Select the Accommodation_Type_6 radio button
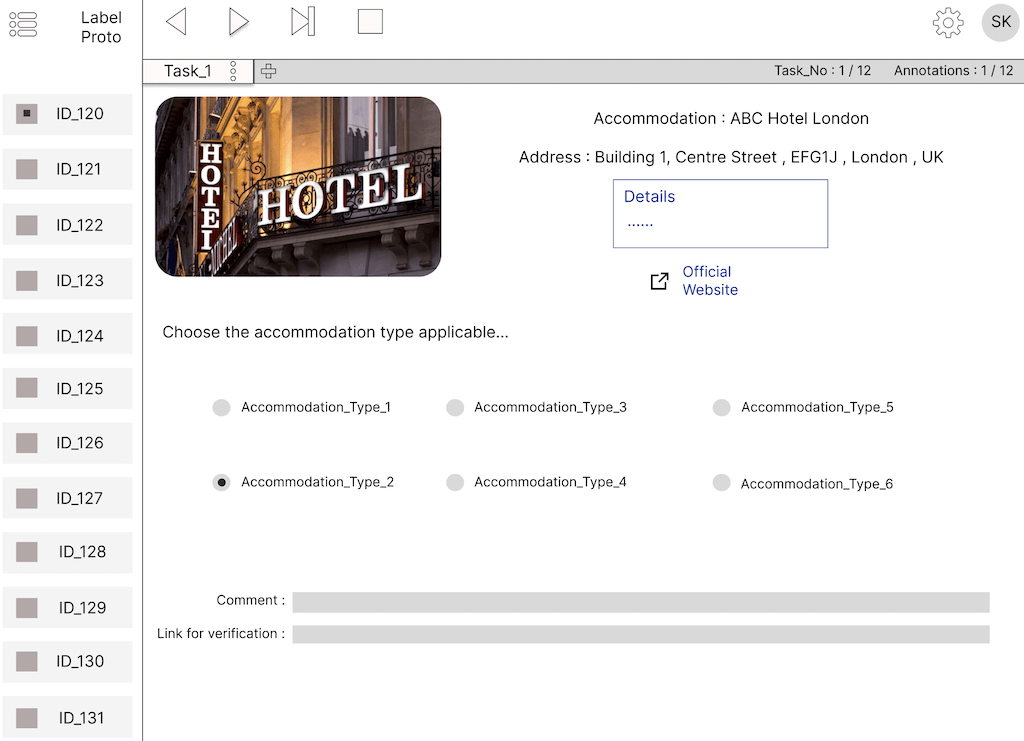The width and height of the screenshot is (1024, 741). point(721,482)
